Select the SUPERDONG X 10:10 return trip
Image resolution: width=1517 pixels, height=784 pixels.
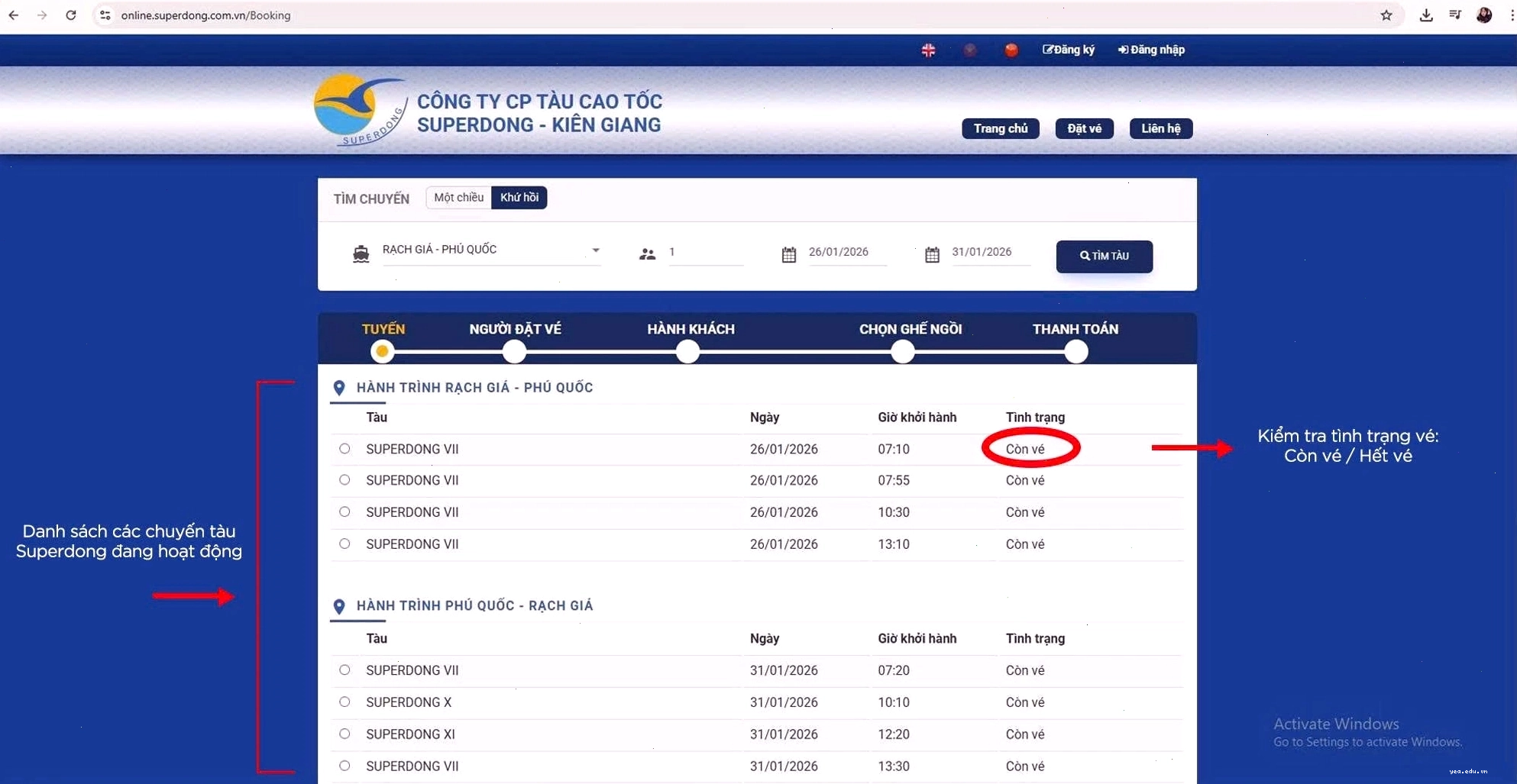pyautogui.click(x=344, y=702)
